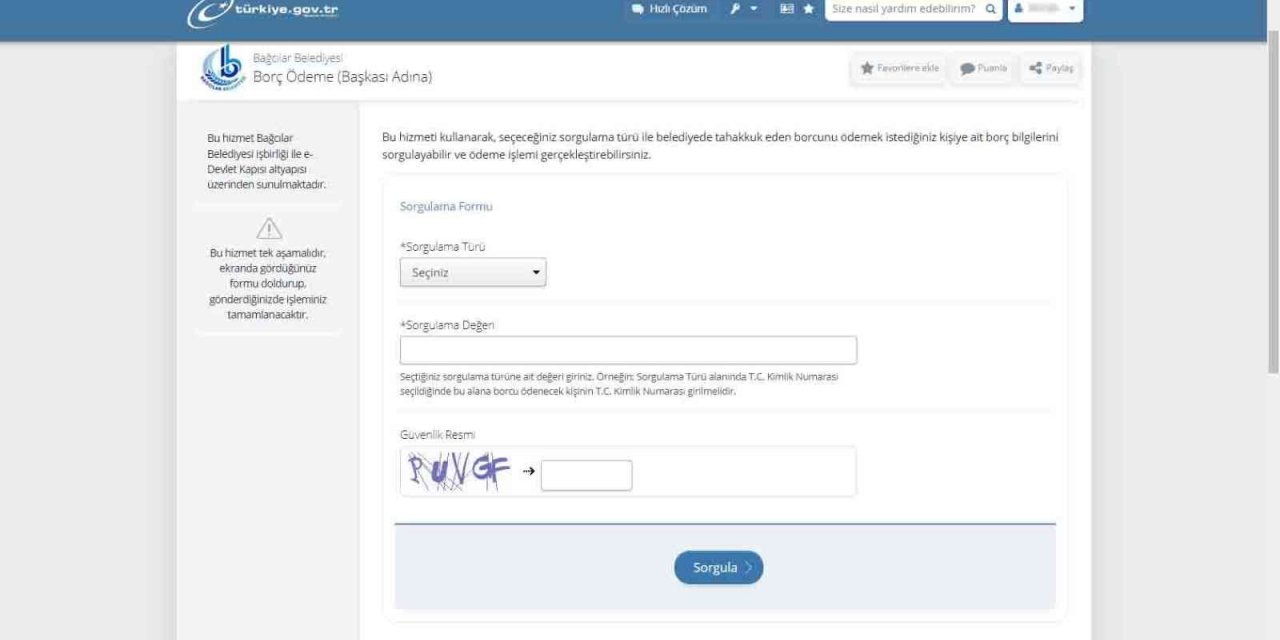Viewport: 1280px width, 640px height.
Task: Open the dropdown arrow next to the key icon
Action: click(x=753, y=9)
